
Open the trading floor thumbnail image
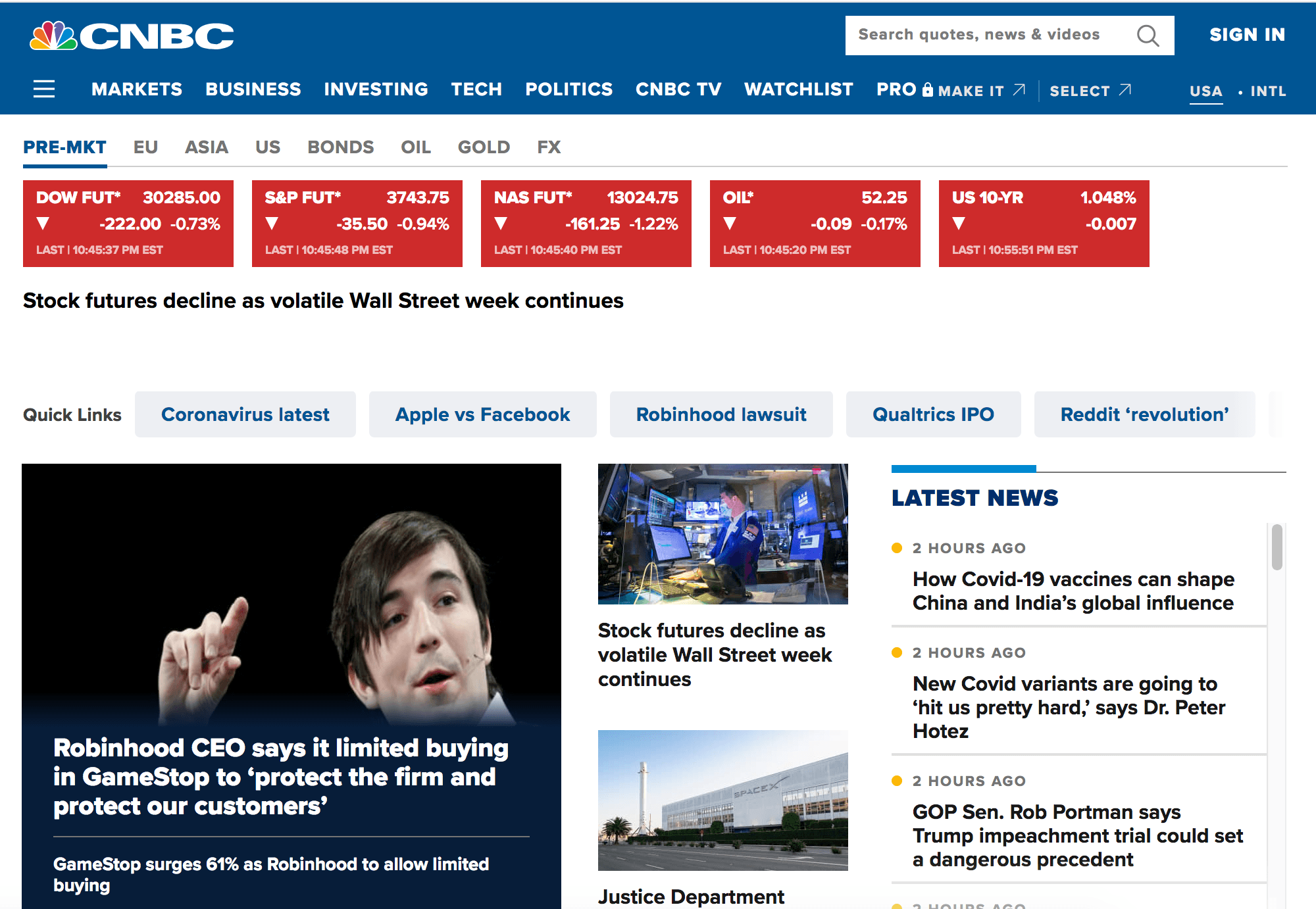coord(723,534)
